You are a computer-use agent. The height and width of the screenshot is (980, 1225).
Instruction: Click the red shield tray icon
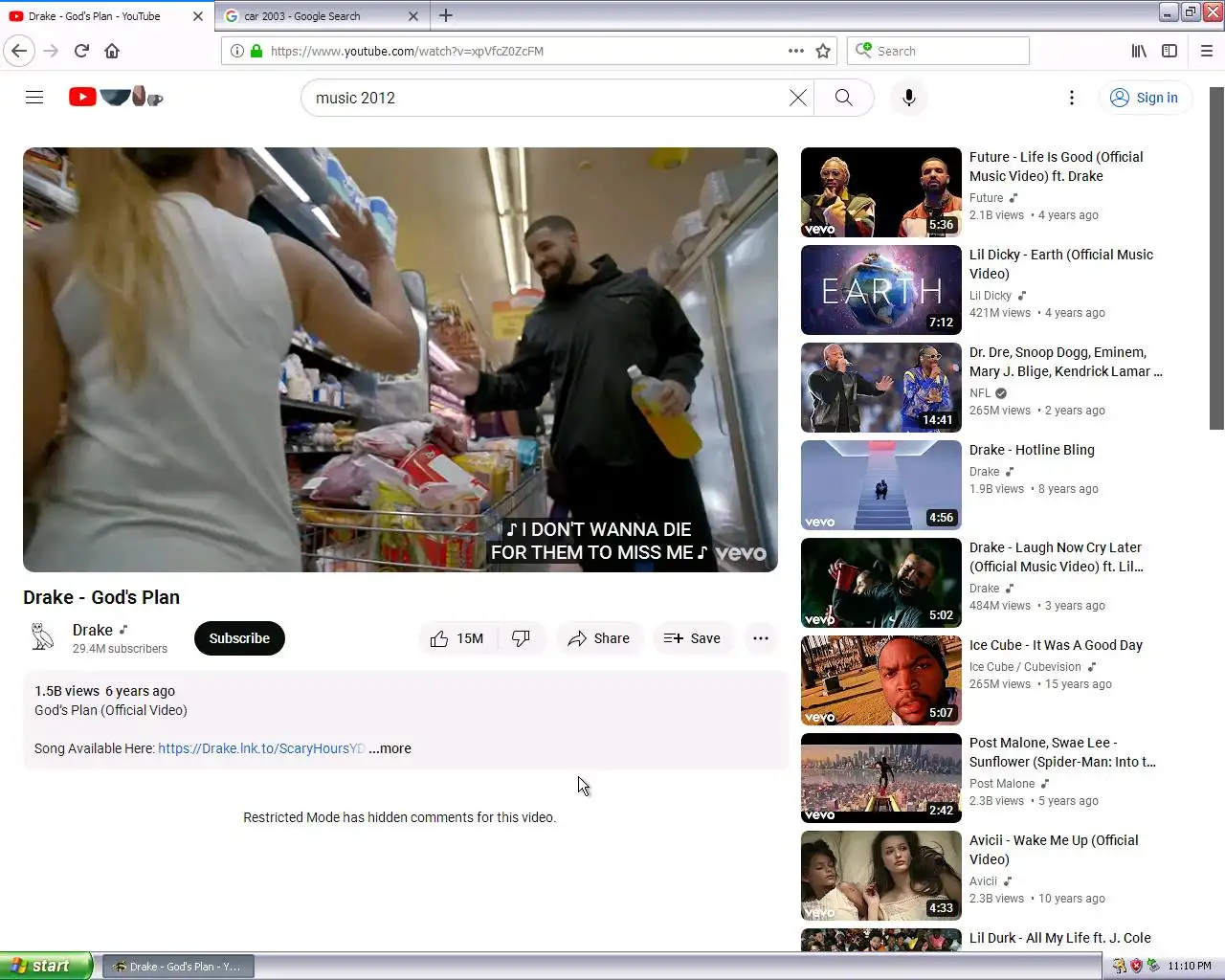[1136, 967]
